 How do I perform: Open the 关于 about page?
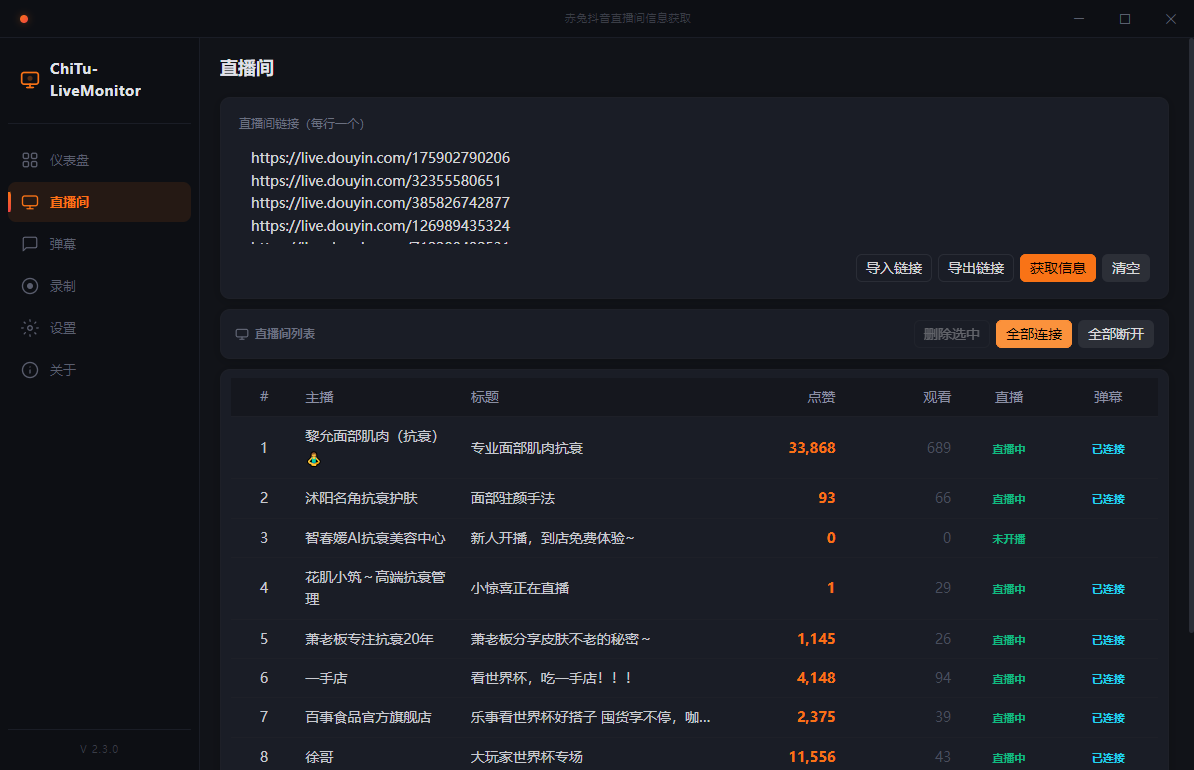99,370
